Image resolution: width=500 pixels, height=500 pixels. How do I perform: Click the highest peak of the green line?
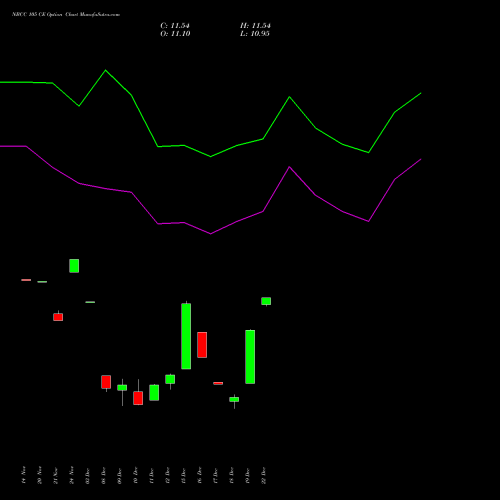(106, 70)
